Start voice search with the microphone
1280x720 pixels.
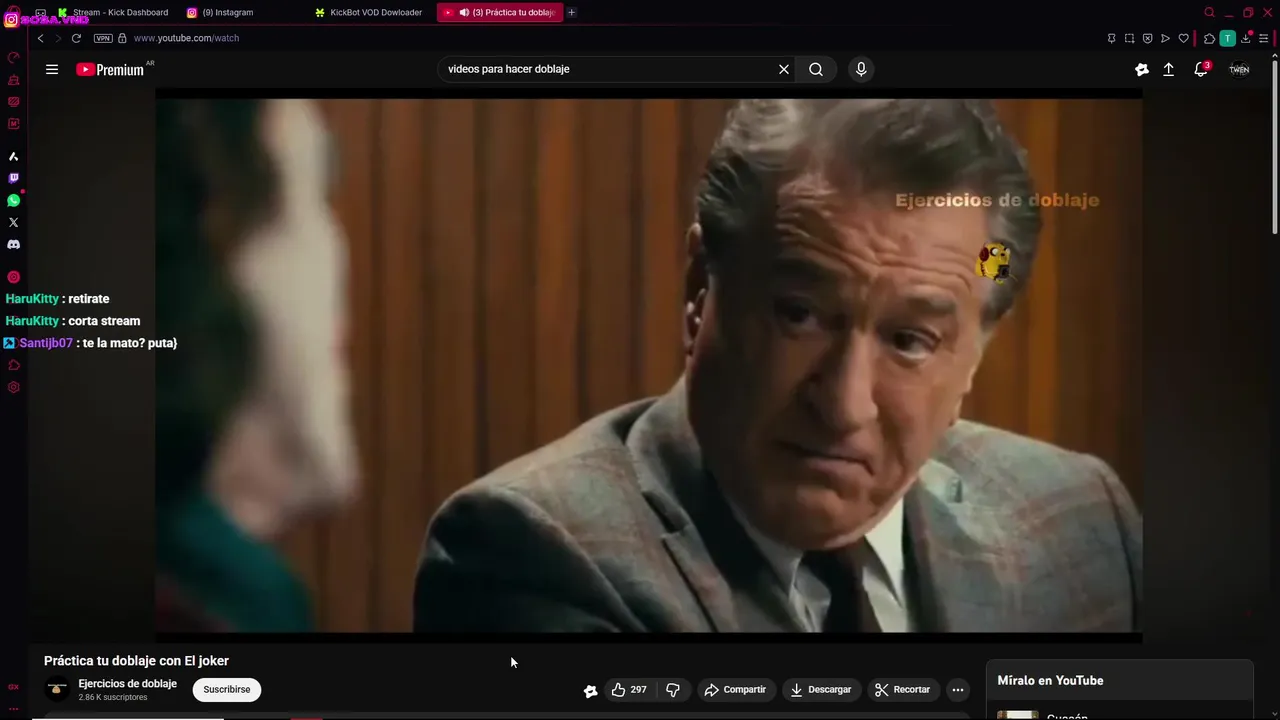(x=861, y=69)
